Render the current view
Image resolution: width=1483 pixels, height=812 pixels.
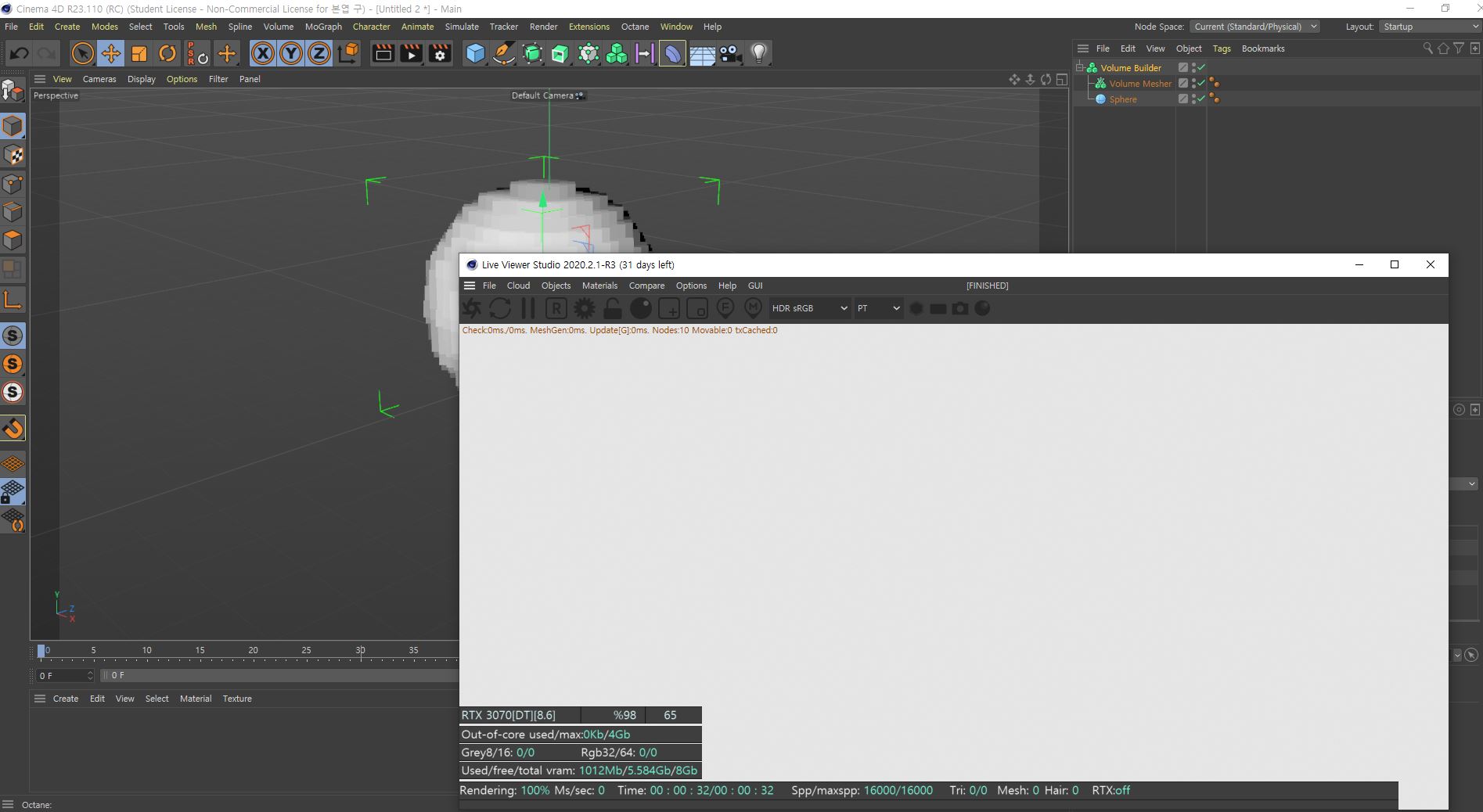point(383,53)
